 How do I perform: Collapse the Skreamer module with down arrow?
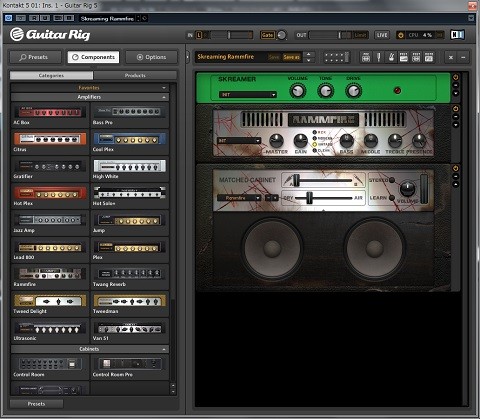click(x=456, y=93)
